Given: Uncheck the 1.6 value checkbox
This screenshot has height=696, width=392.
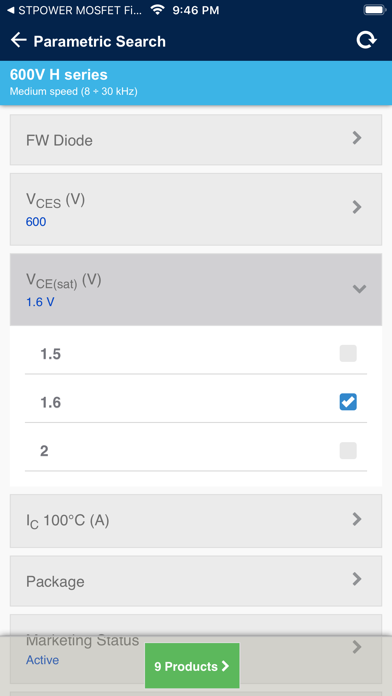Looking at the screenshot, I should 348,402.
